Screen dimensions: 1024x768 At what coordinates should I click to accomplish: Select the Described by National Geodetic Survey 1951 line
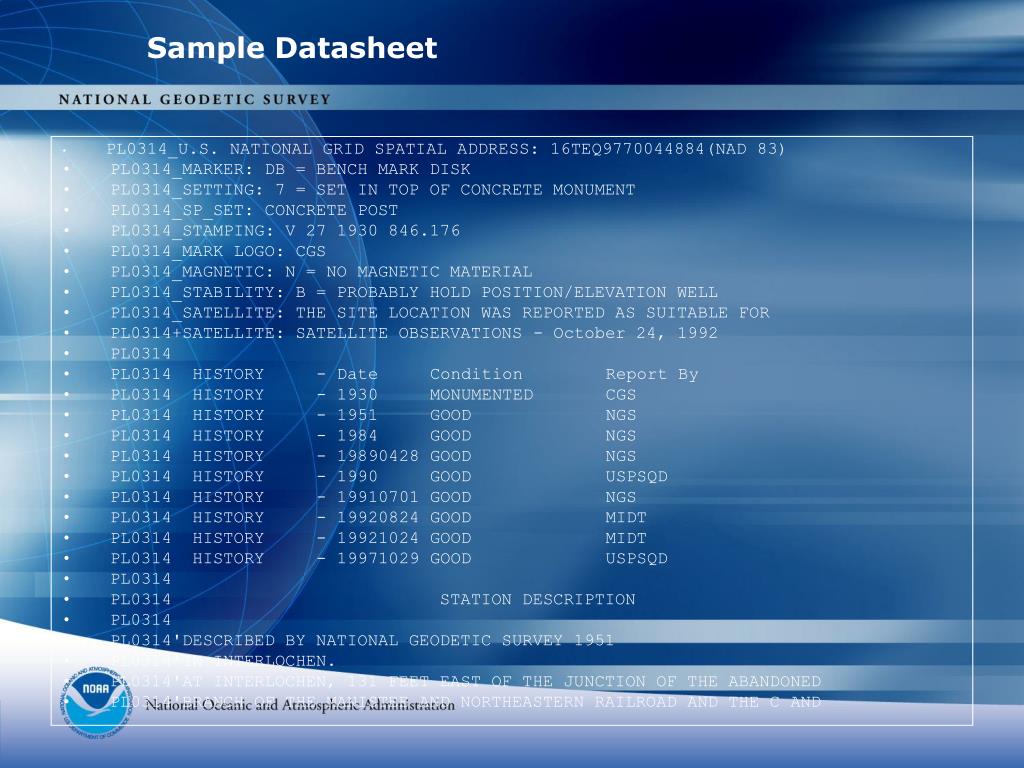(x=362, y=641)
